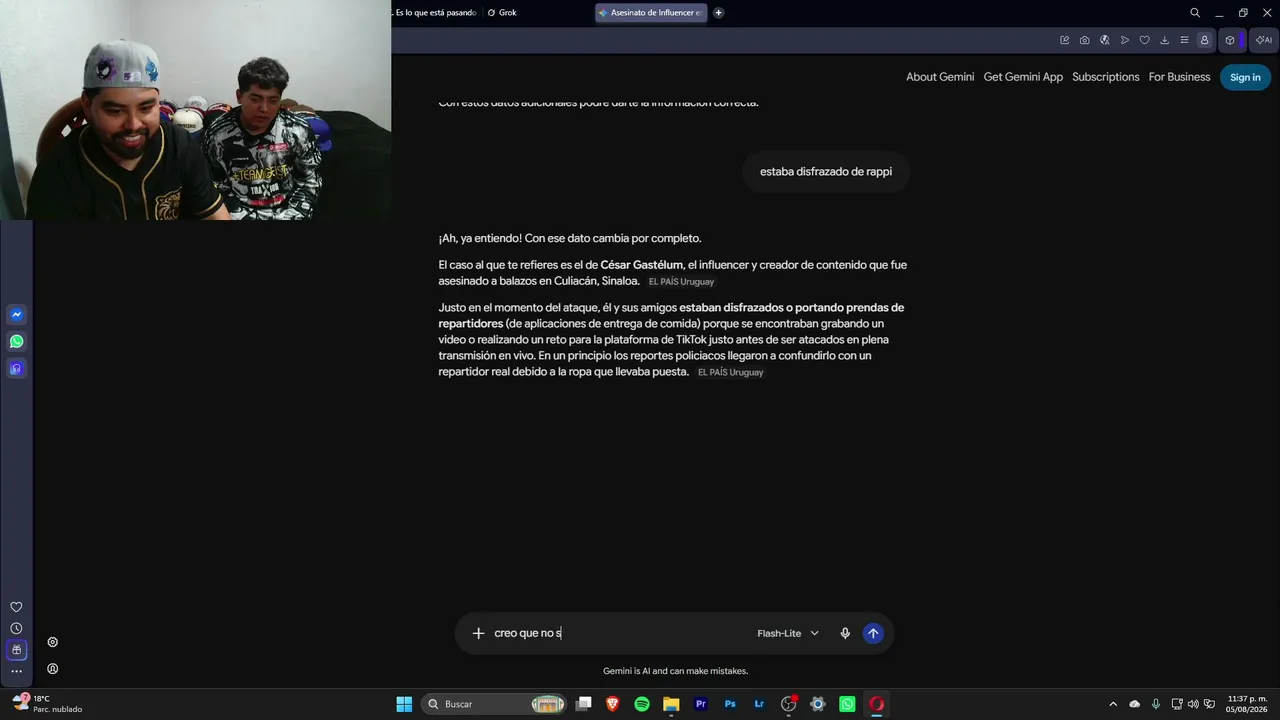Open the gear settings app on the taskbar
The height and width of the screenshot is (720, 1280).
tap(818, 704)
